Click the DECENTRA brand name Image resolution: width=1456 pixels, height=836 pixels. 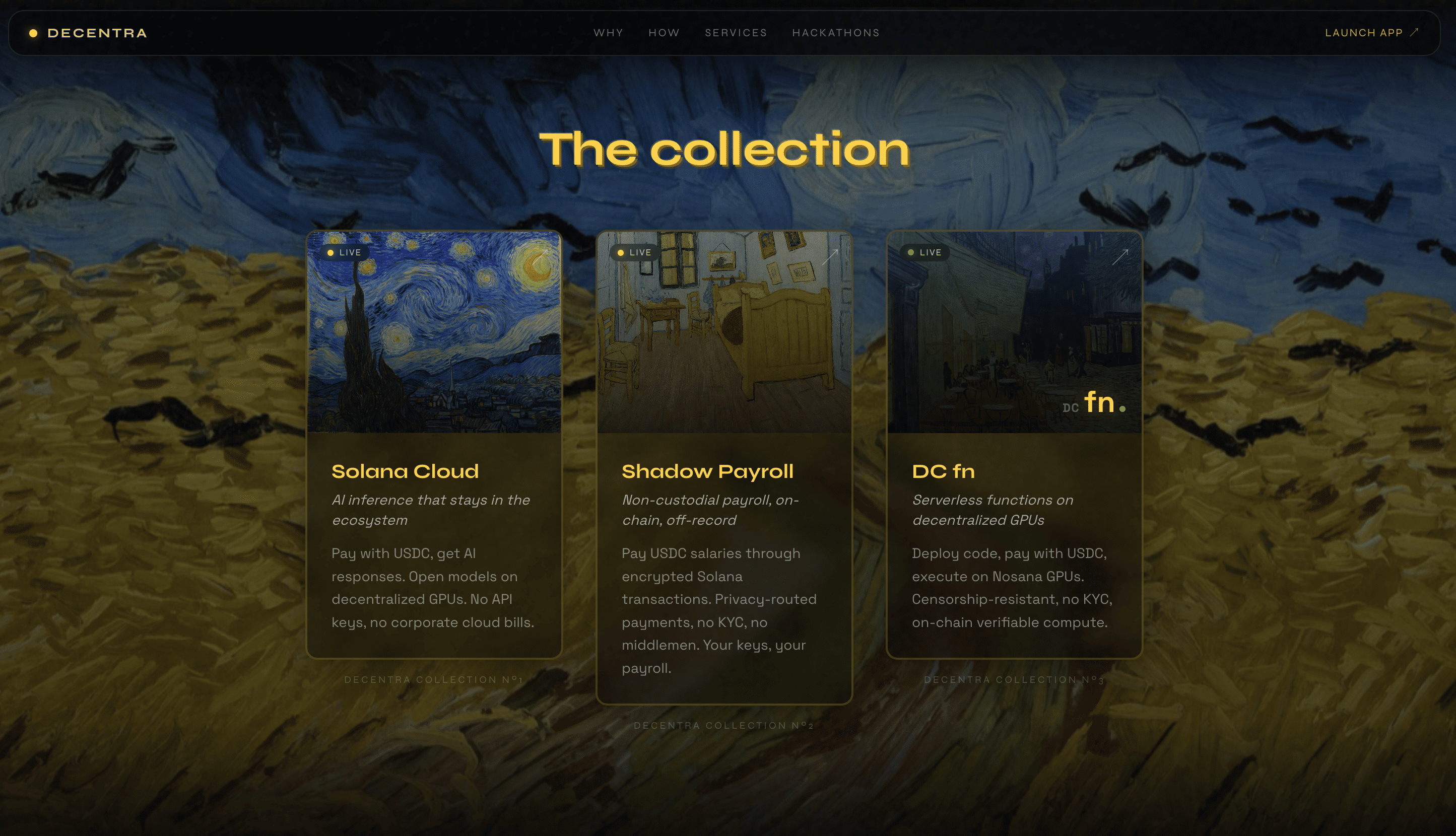97,33
